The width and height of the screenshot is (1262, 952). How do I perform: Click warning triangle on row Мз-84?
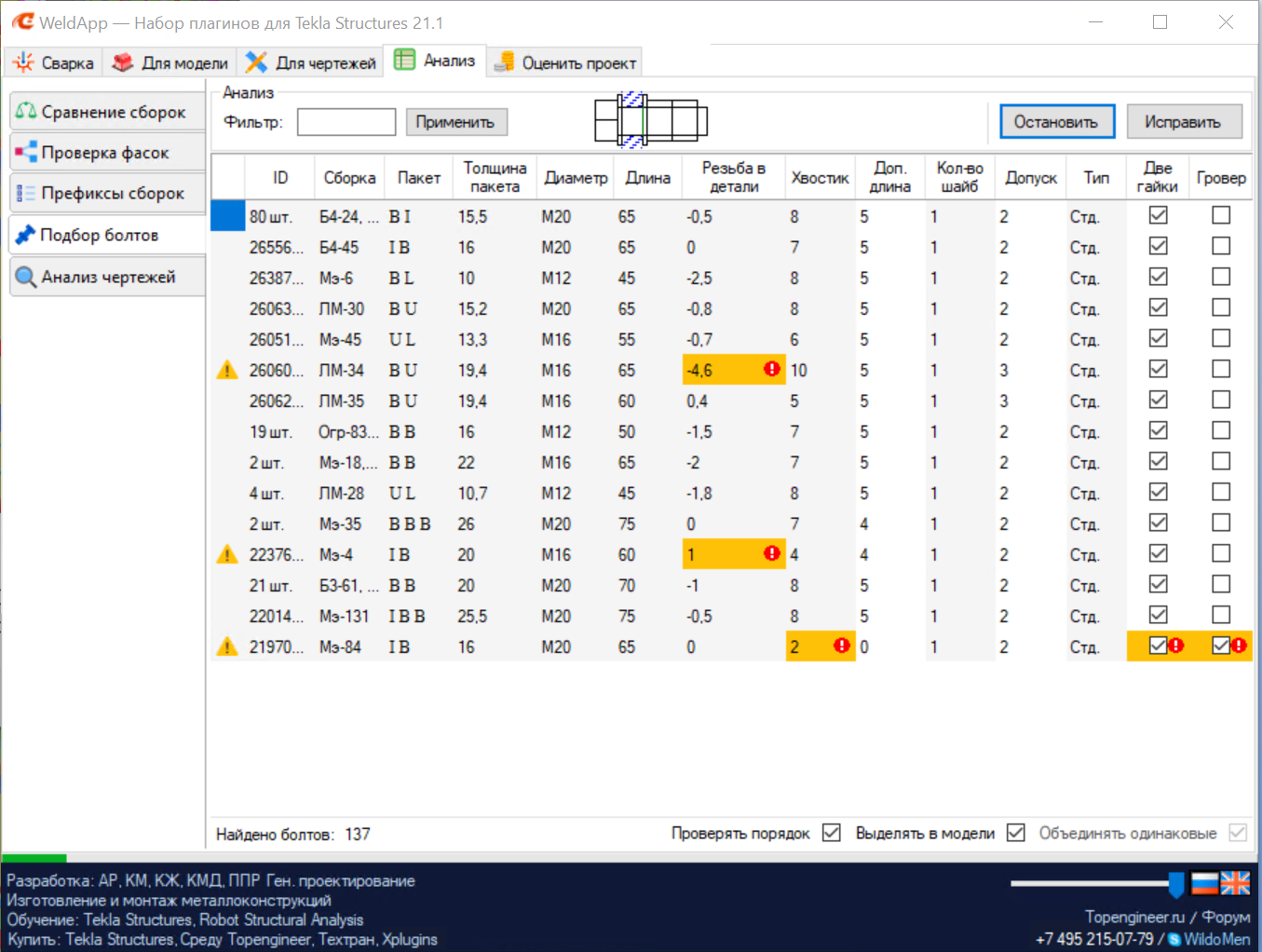coord(227,646)
